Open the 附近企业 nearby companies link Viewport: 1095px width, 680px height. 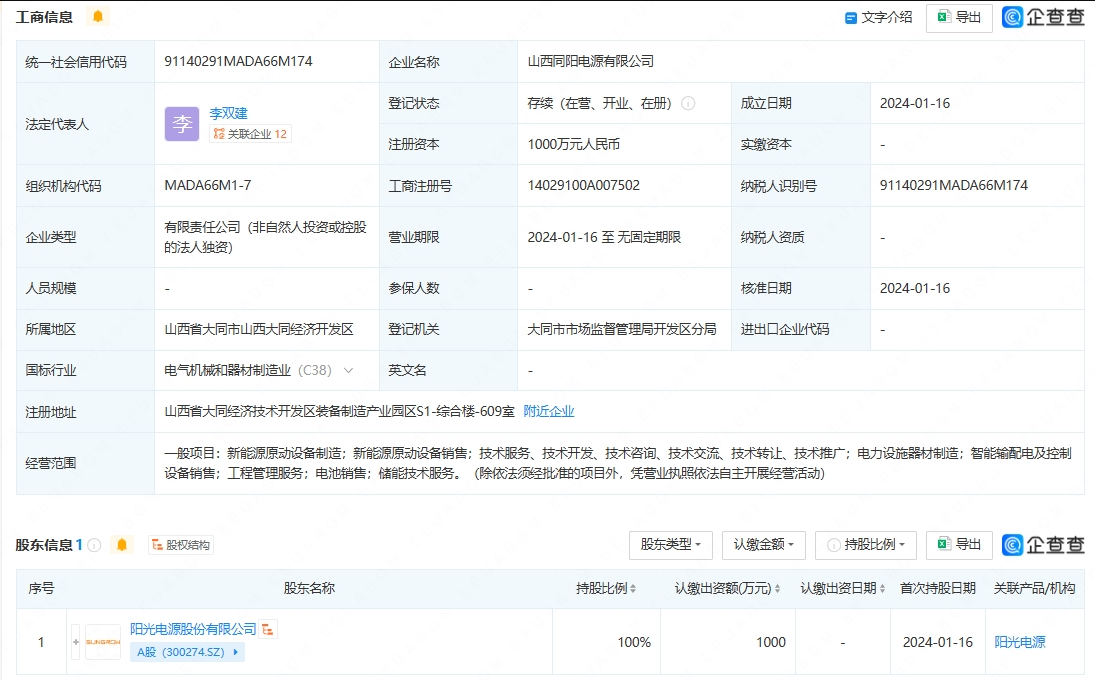point(549,411)
